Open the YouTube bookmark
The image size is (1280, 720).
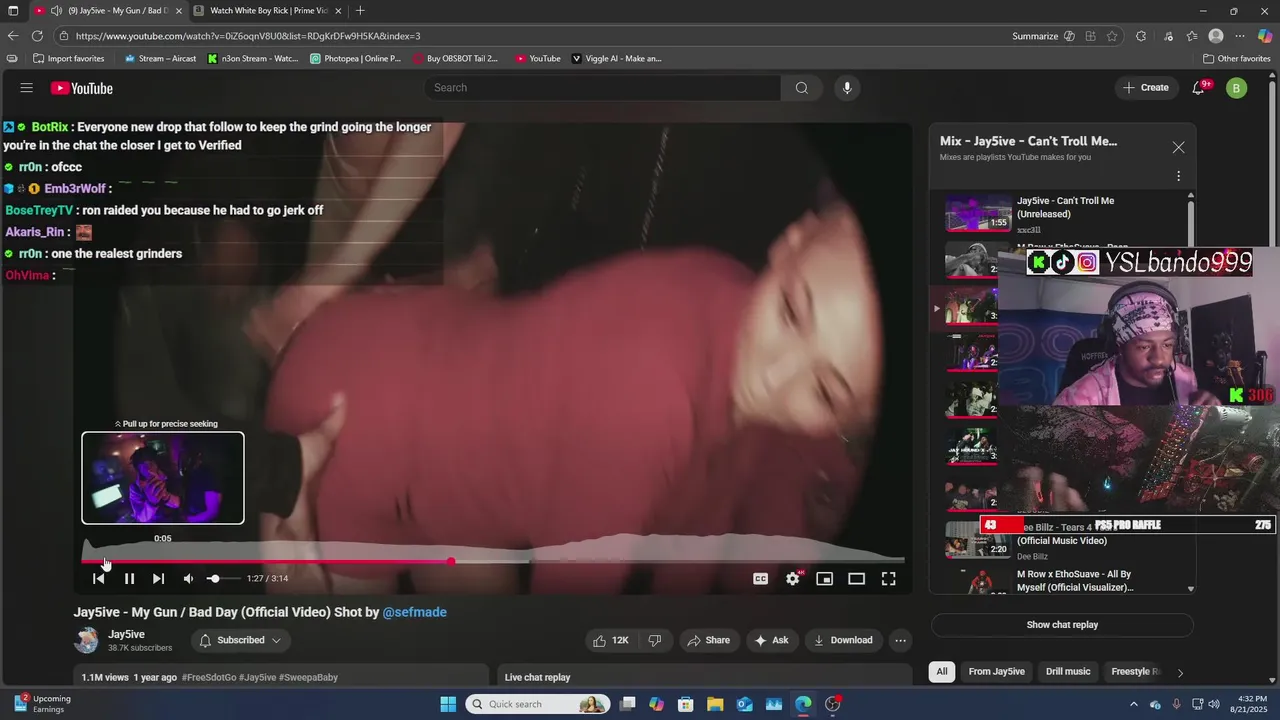coord(538,59)
